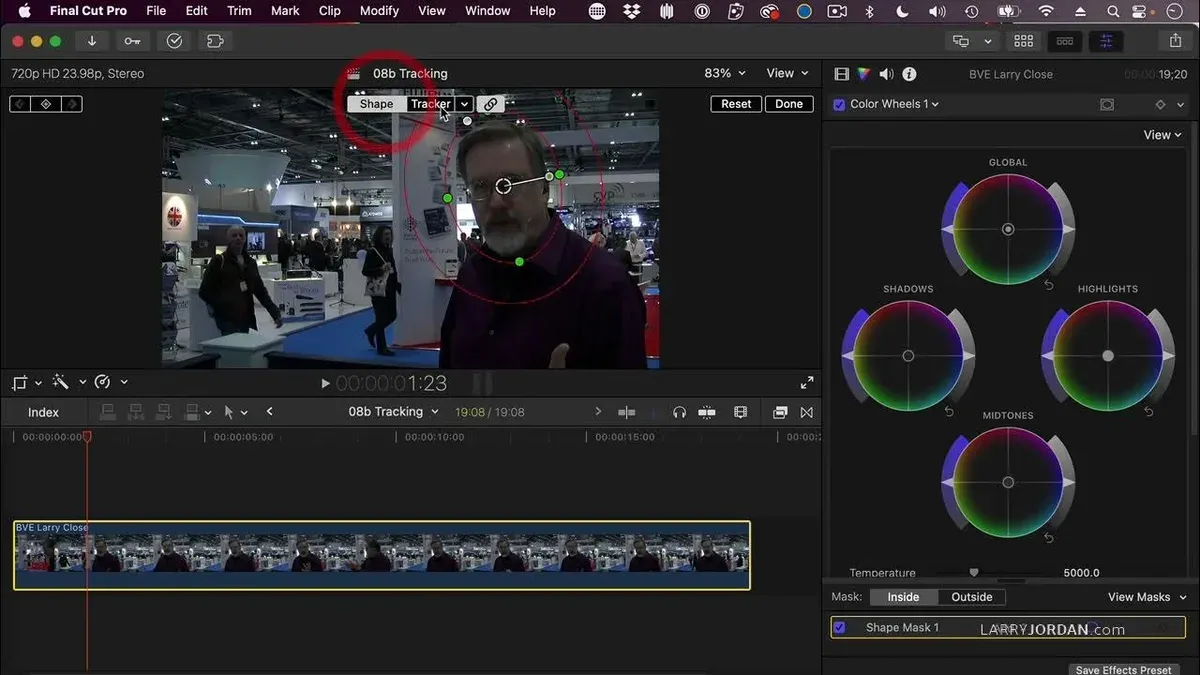Screen dimensions: 1200x675
Task: Go to next keyframe in viewer
Action: [x=72, y=104]
